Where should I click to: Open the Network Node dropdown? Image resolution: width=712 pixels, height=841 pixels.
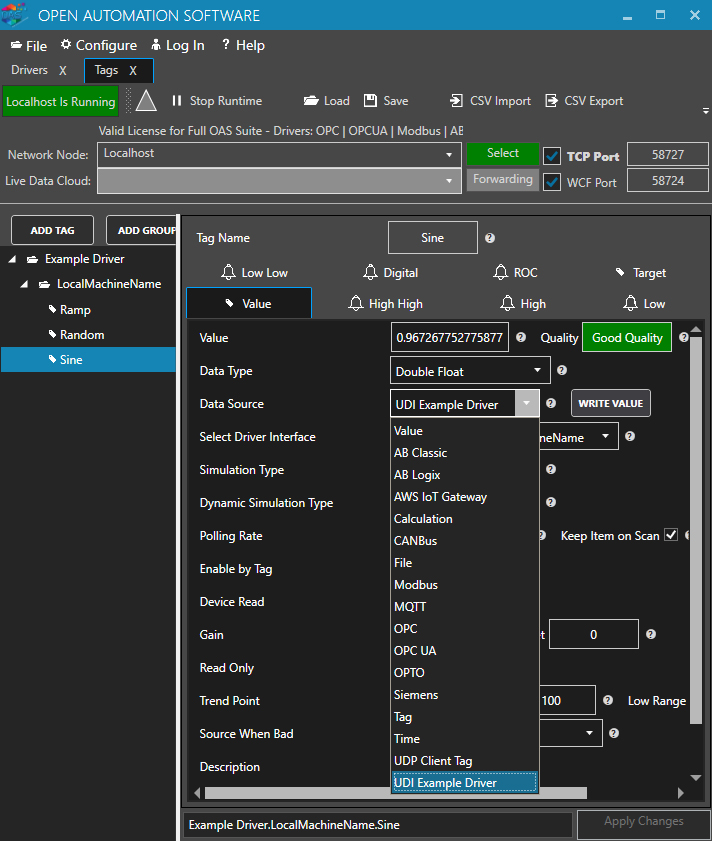click(449, 155)
